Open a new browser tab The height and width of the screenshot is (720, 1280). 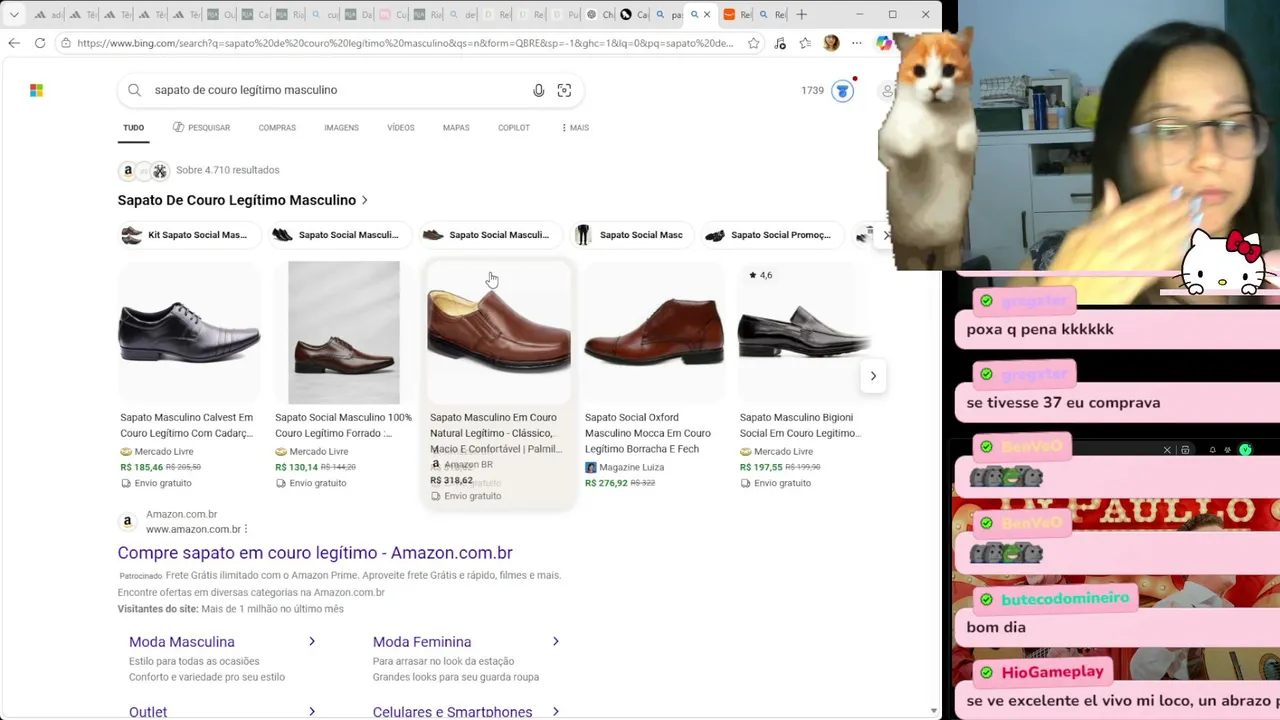click(801, 15)
